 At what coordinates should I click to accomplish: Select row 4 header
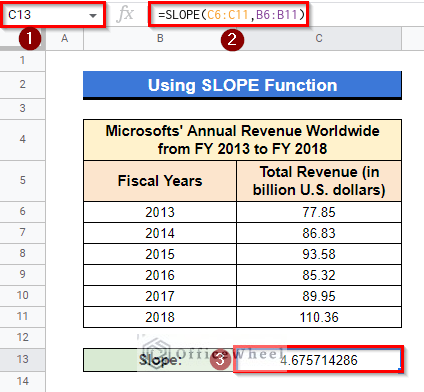[22, 140]
